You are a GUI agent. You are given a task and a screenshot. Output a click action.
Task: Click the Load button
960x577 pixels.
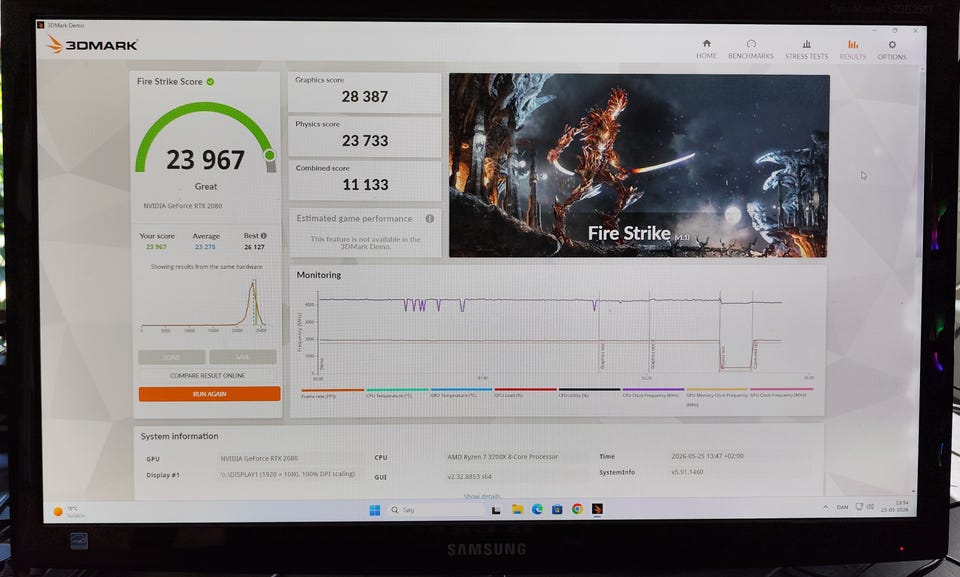click(172, 357)
